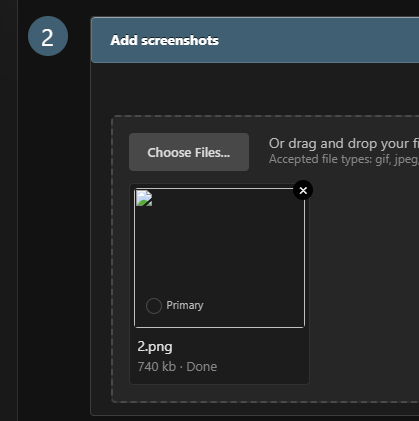Select the 2.png file name

[155, 347]
